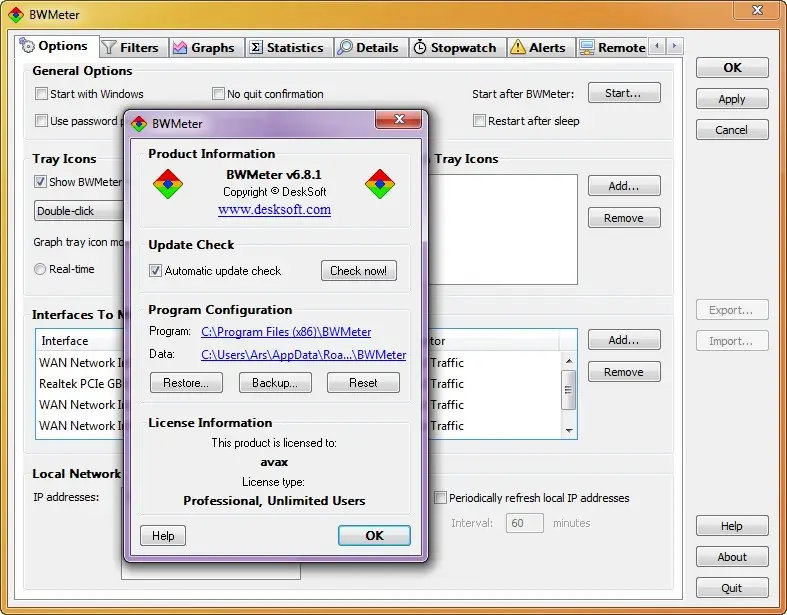Click Help button in main window
This screenshot has width=787, height=615.
[x=732, y=526]
